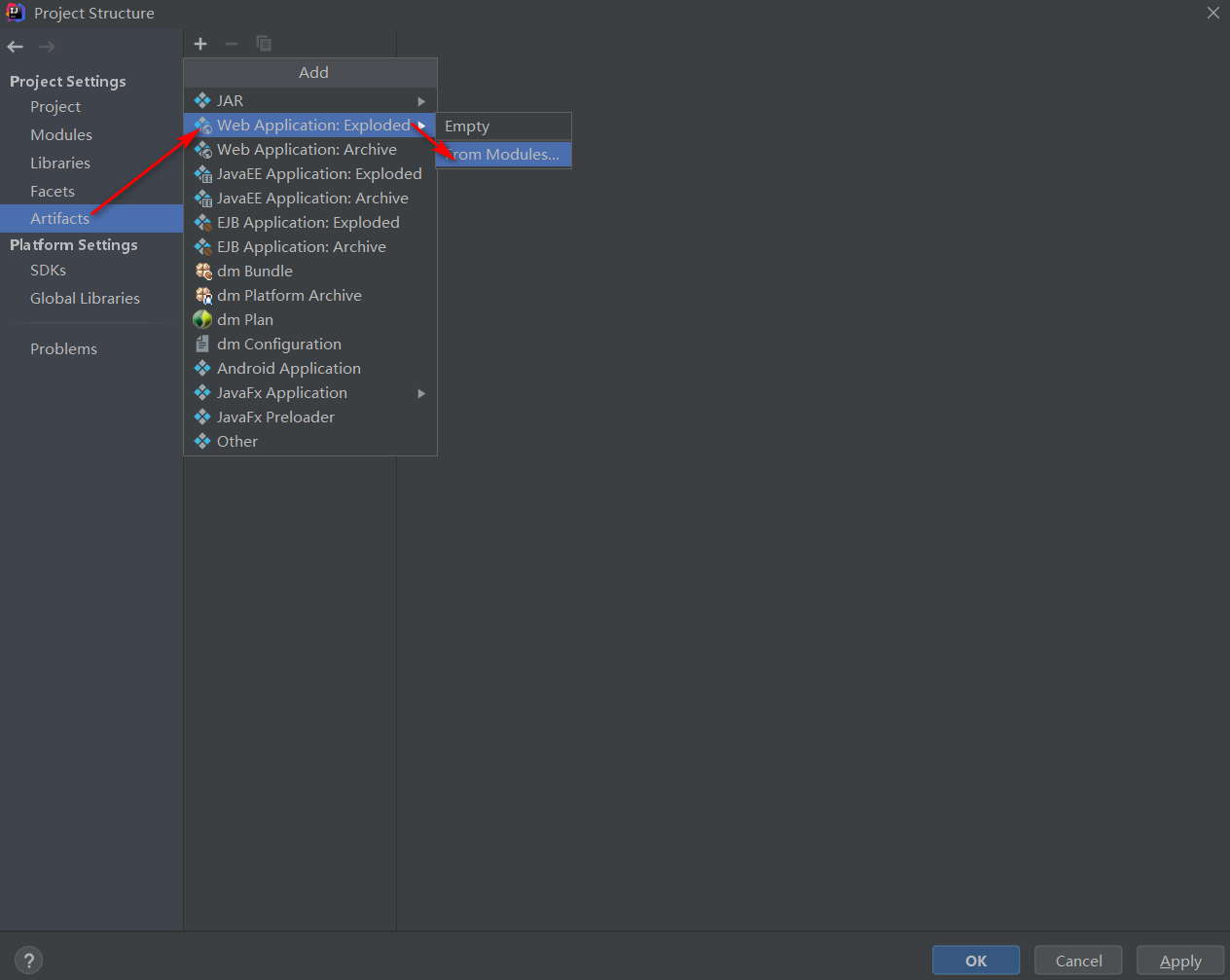Image resolution: width=1230 pixels, height=980 pixels.
Task: Choose dm Plan entry
Action: 310,320
